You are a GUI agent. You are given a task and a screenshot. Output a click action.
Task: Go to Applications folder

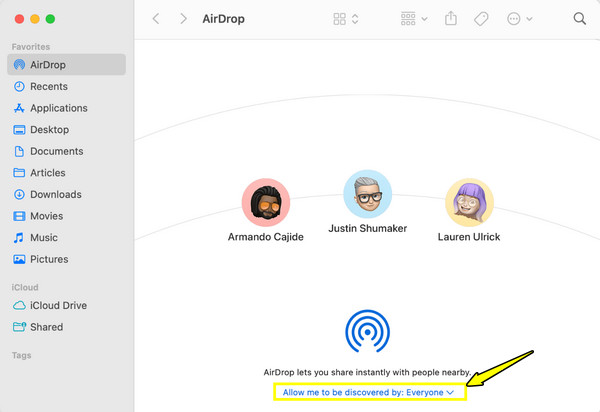pos(66,108)
